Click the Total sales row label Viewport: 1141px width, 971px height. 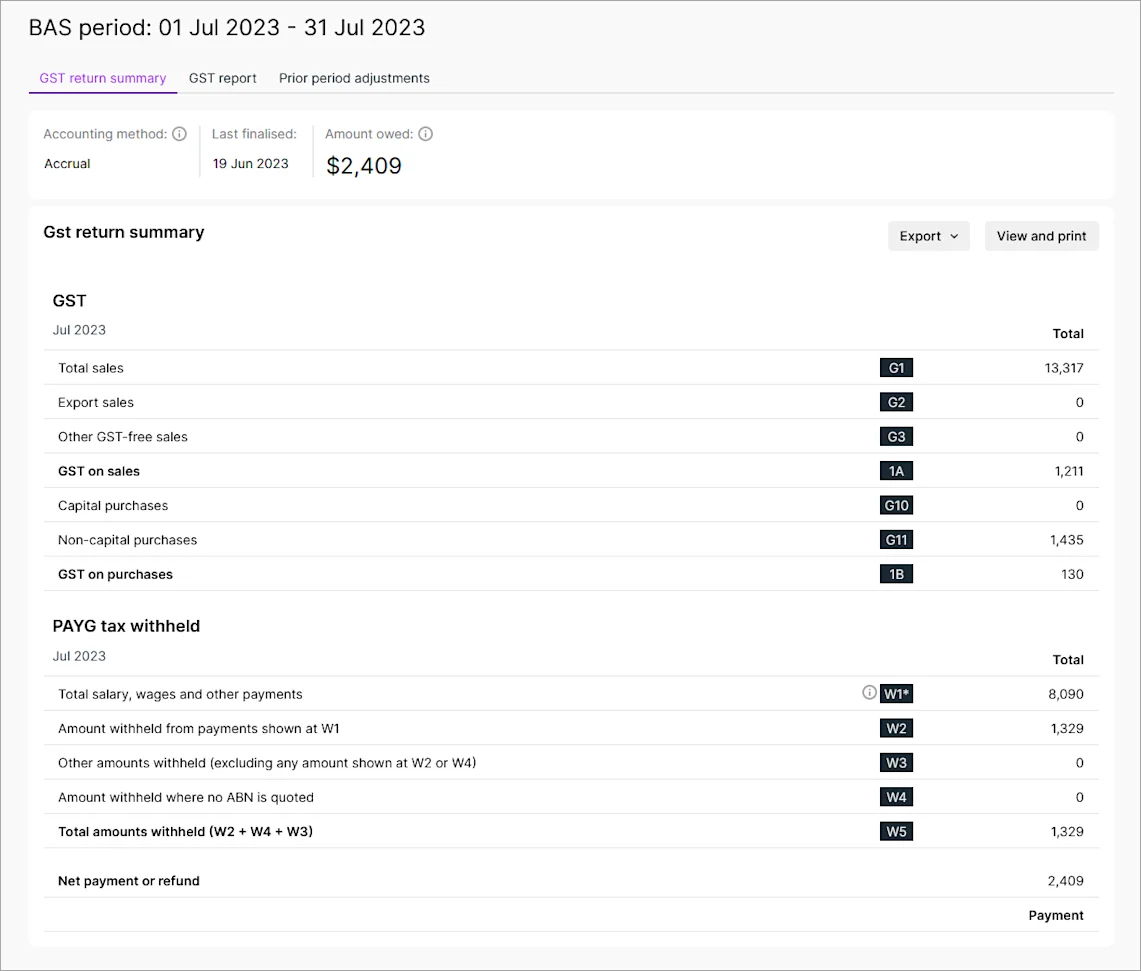(91, 368)
